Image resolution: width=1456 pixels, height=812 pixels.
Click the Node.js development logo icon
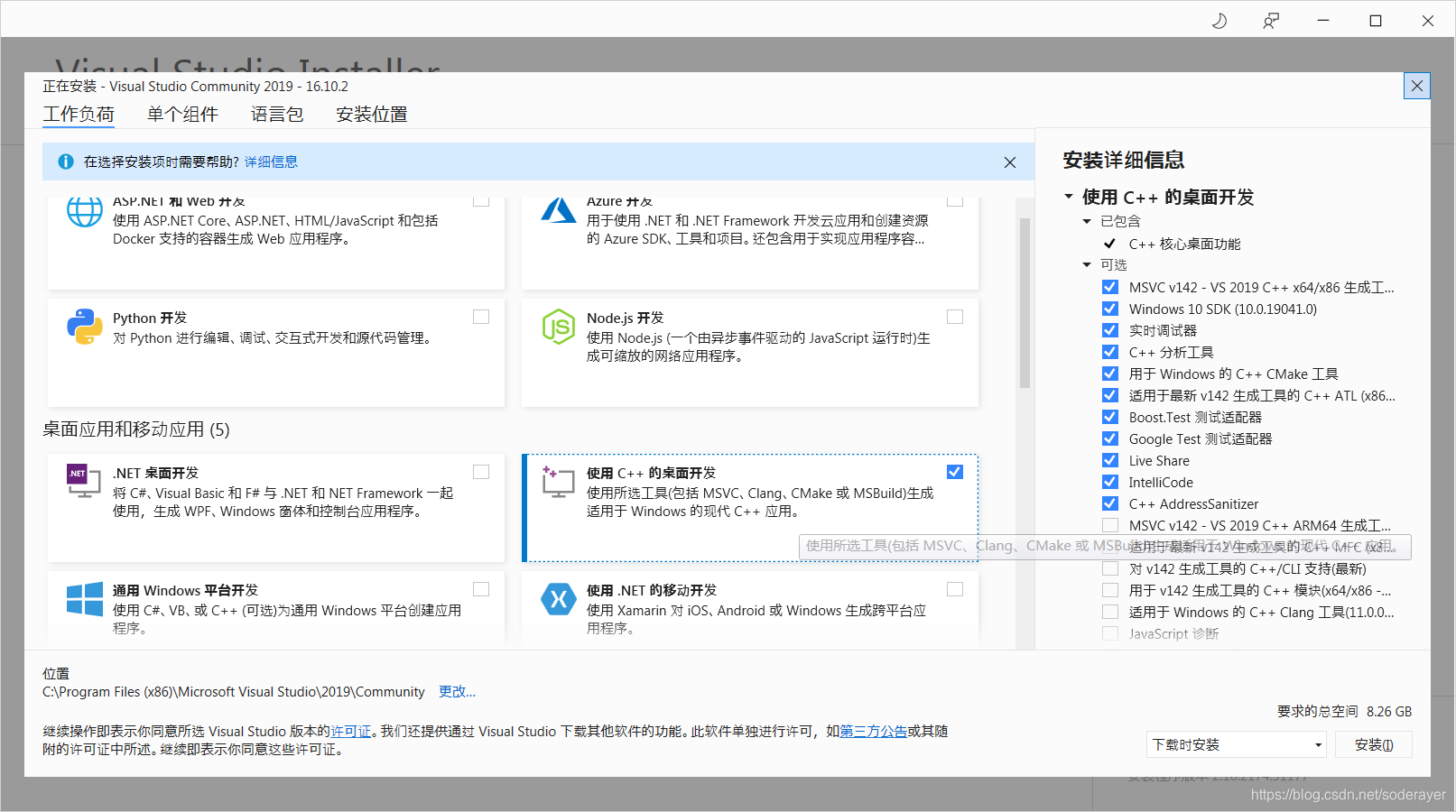(x=559, y=327)
